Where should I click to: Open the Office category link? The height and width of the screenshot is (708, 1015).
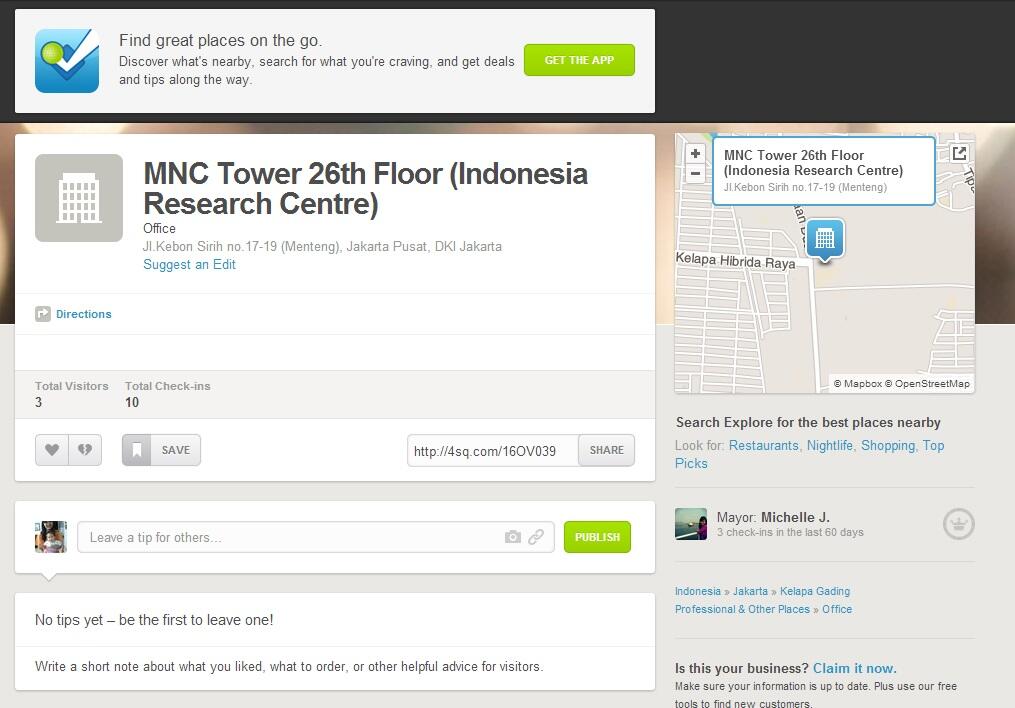(x=837, y=609)
